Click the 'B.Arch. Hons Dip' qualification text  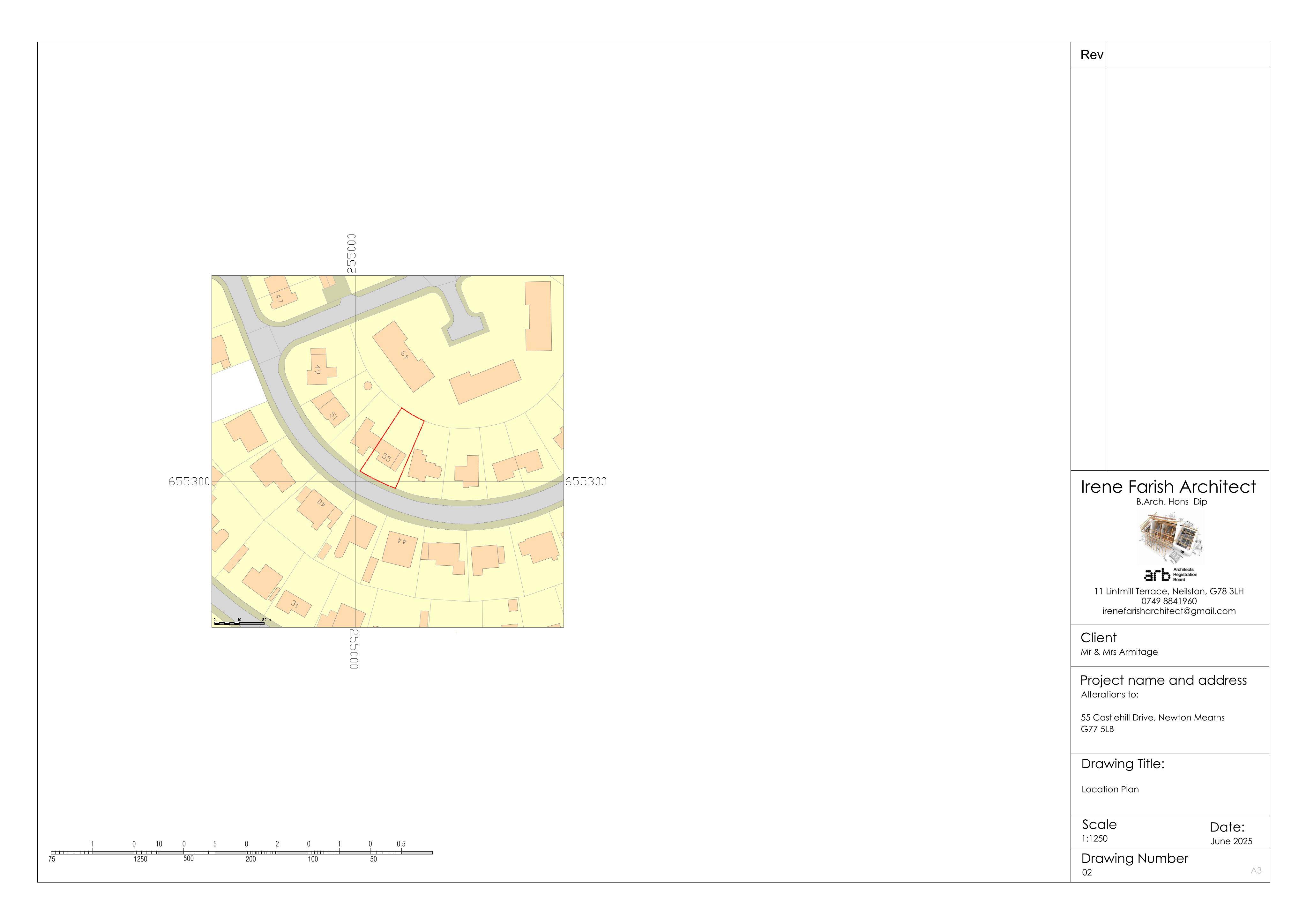pos(1171,502)
